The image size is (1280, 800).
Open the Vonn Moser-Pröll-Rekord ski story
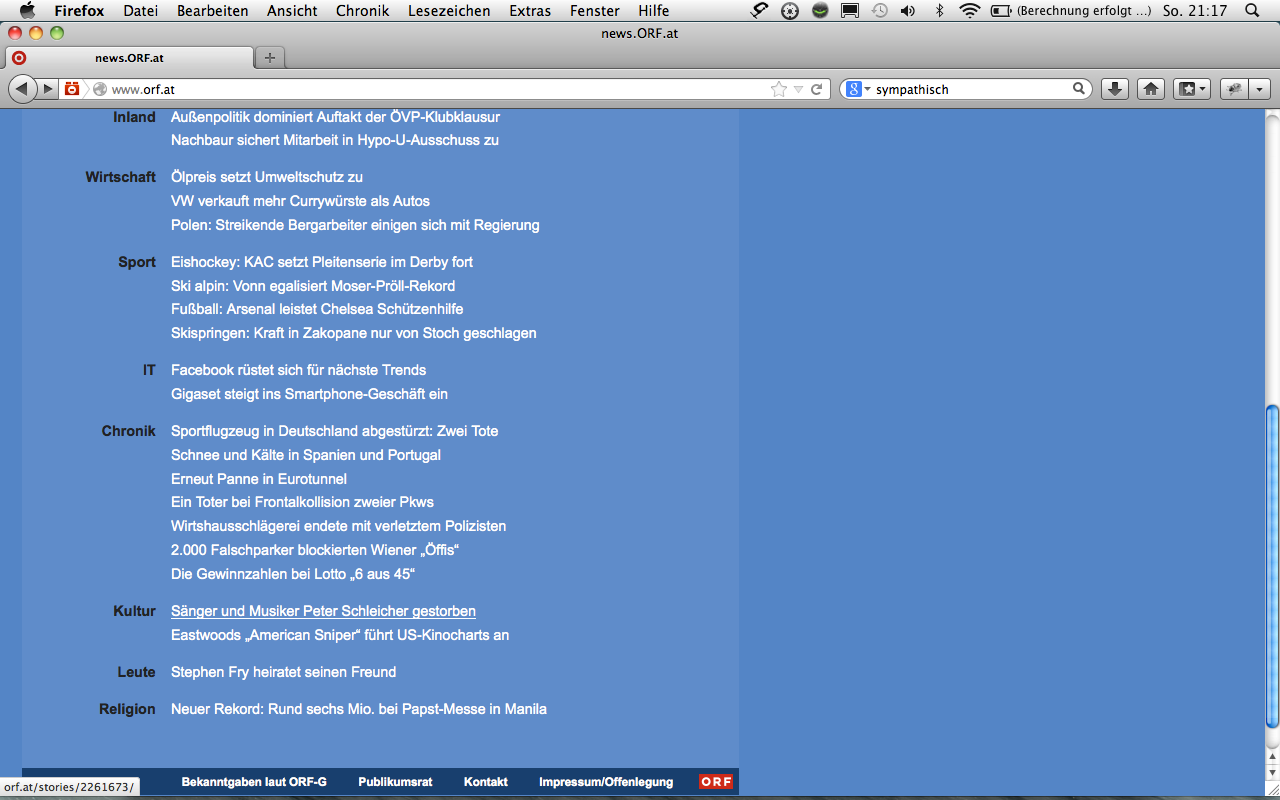click(313, 286)
